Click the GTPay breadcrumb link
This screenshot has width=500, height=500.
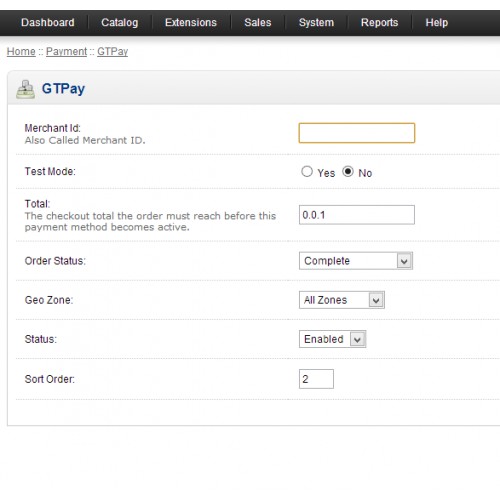(x=113, y=52)
